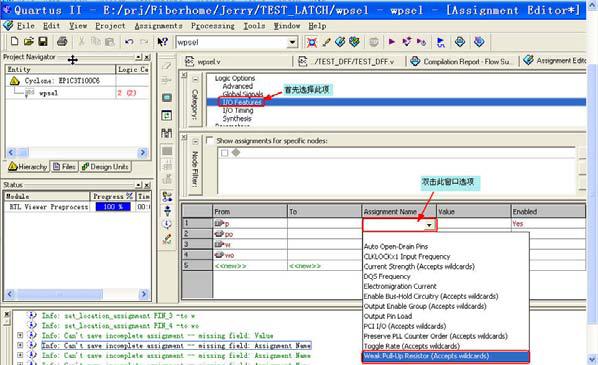The width and height of the screenshot is (598, 365).
Task: Click the Start Compilation purple play icon
Action: coord(391,42)
